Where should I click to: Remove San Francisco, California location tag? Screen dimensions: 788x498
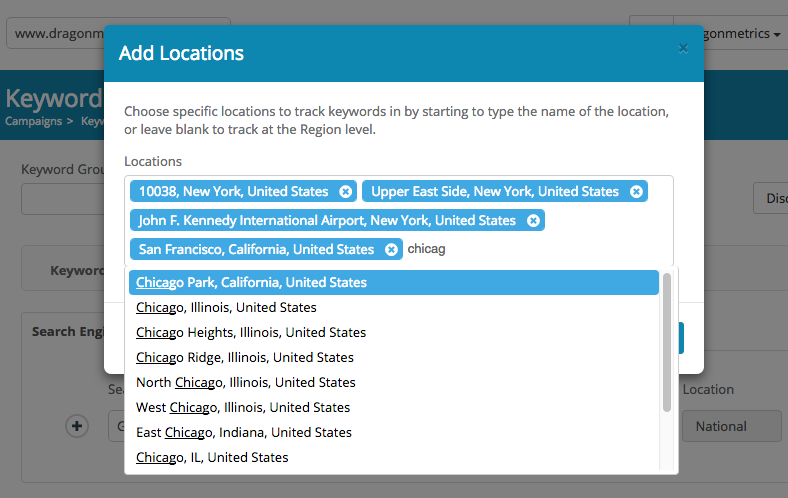coord(391,249)
